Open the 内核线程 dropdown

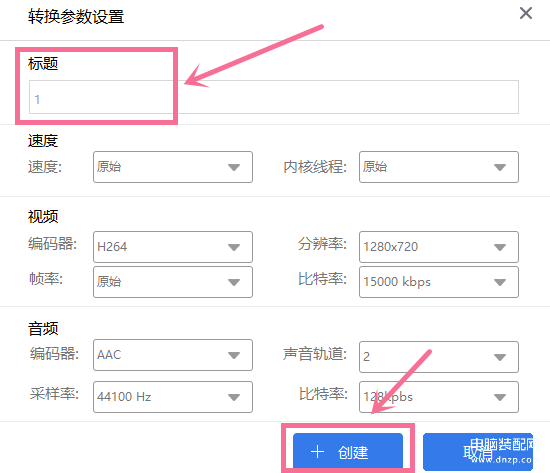point(438,167)
